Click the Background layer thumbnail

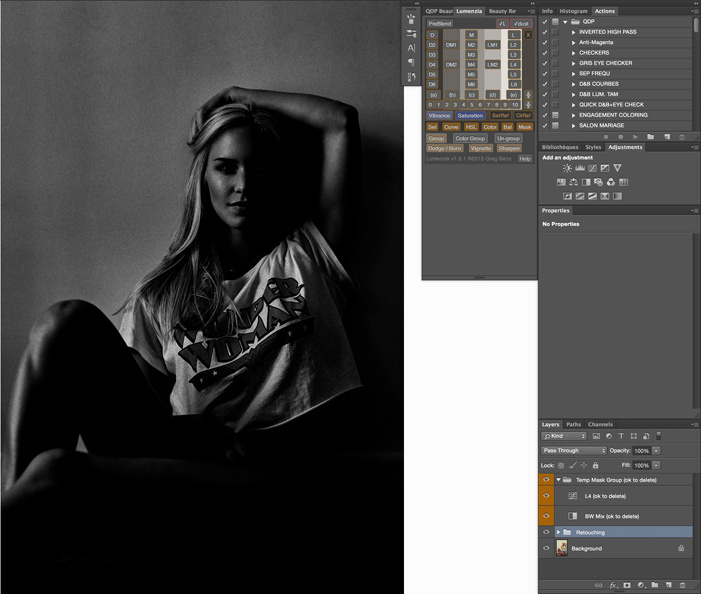[x=562, y=548]
